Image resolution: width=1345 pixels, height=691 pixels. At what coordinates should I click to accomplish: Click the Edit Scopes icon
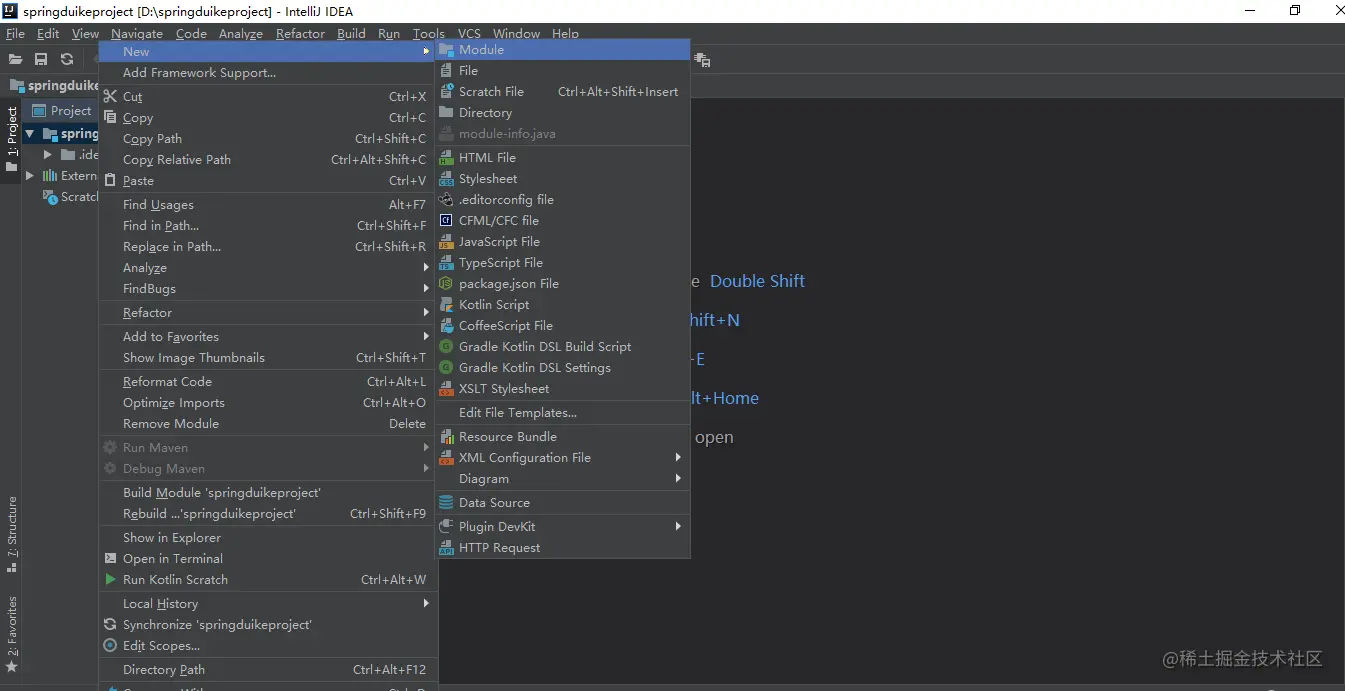point(110,646)
